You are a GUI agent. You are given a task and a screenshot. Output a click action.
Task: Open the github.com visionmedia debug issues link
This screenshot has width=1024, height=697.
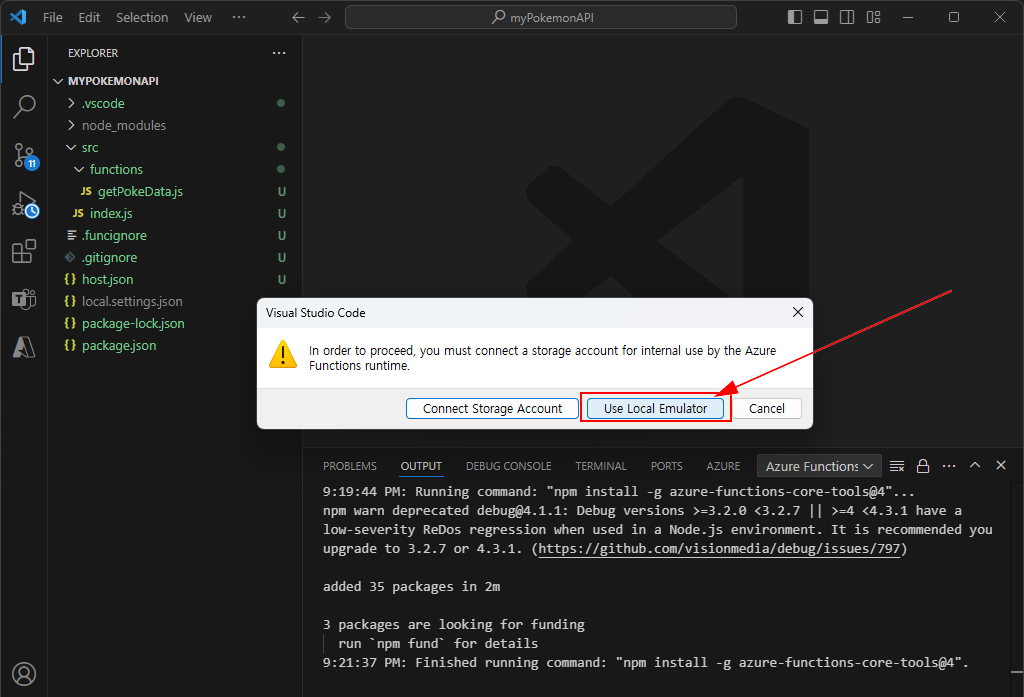719,549
